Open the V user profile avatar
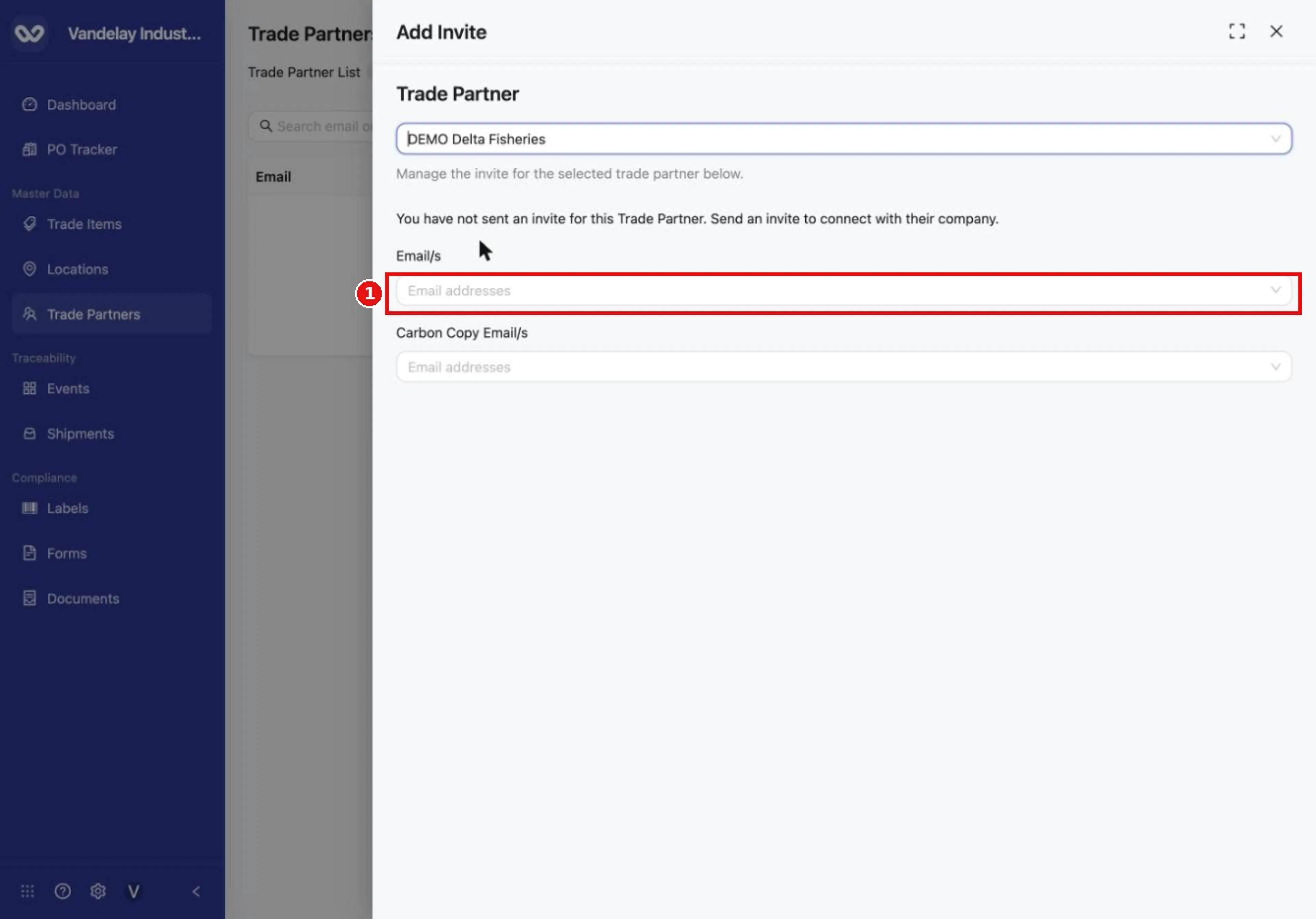 pos(134,892)
